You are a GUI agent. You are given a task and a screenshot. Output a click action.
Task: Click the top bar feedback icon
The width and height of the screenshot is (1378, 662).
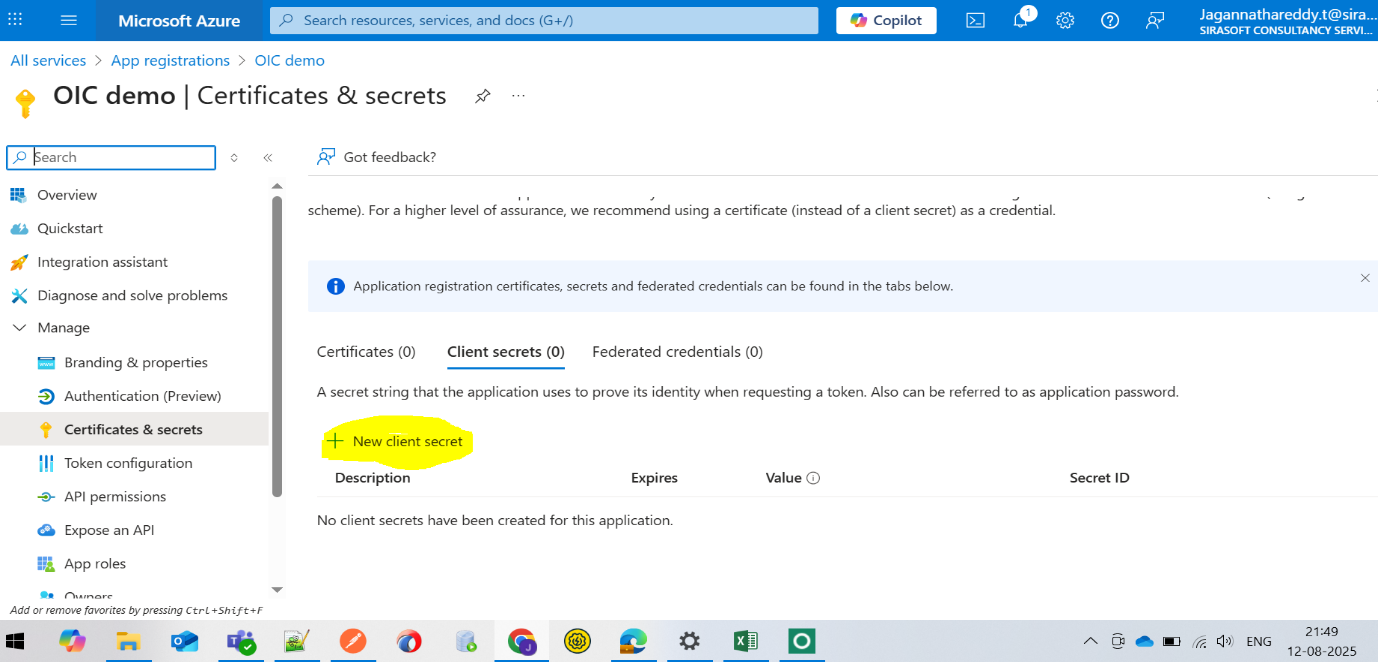1155,20
